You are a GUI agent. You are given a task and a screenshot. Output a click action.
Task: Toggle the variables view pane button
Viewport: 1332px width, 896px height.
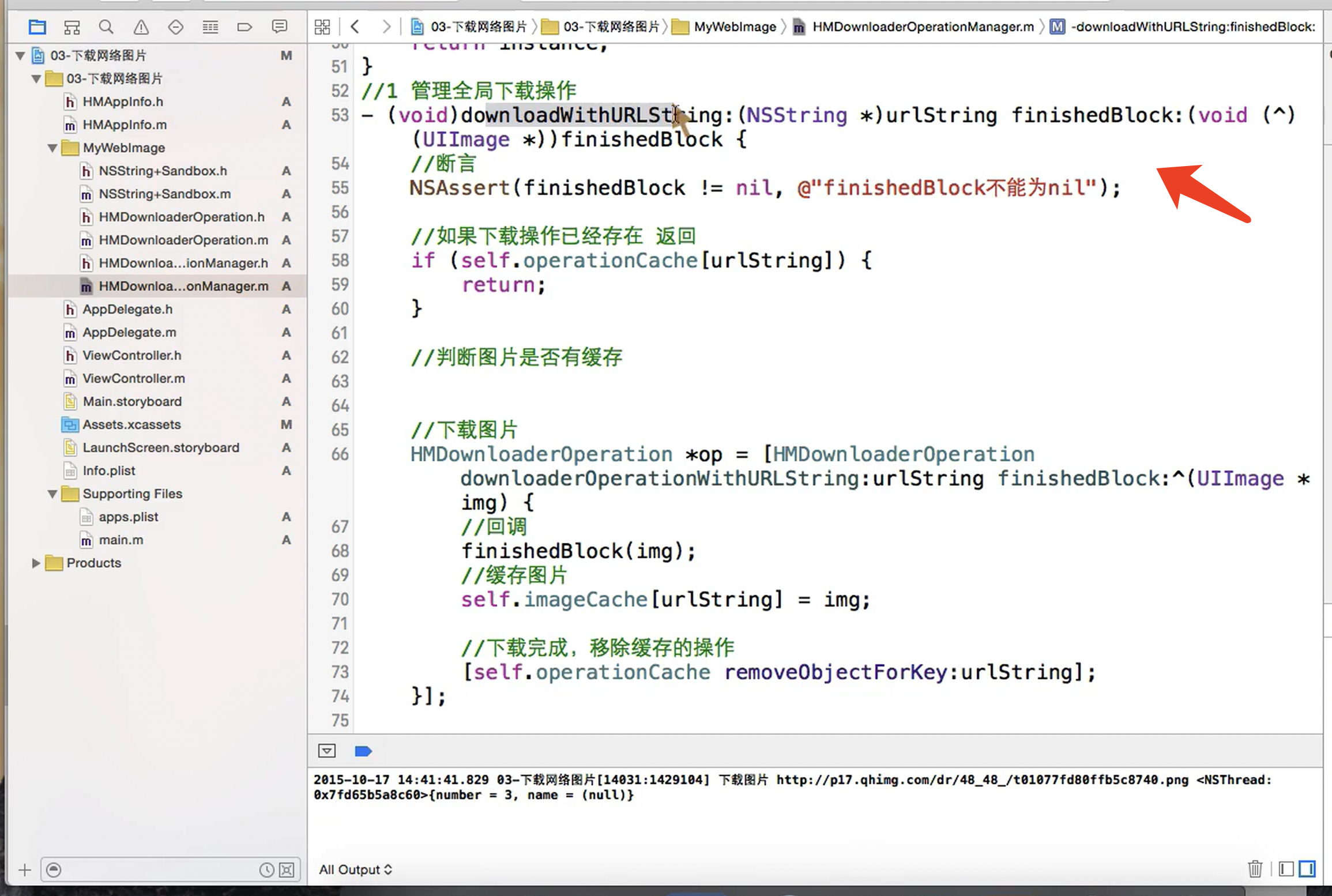click(1286, 868)
